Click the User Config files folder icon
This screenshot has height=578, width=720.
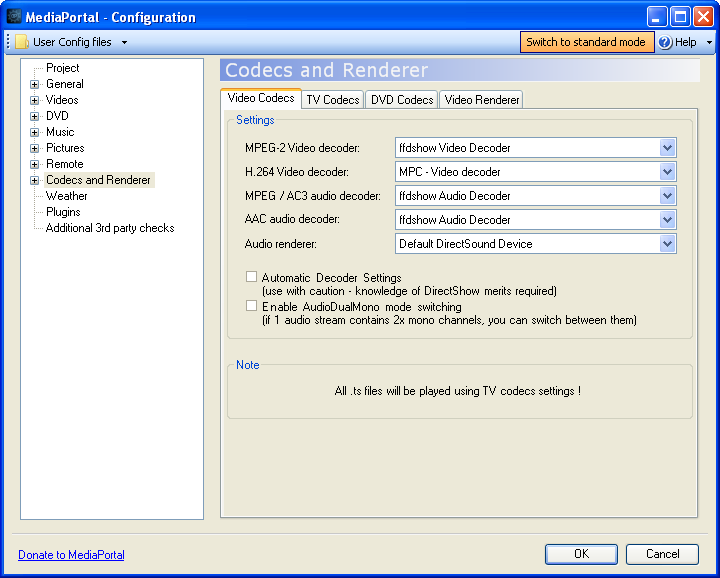click(22, 42)
